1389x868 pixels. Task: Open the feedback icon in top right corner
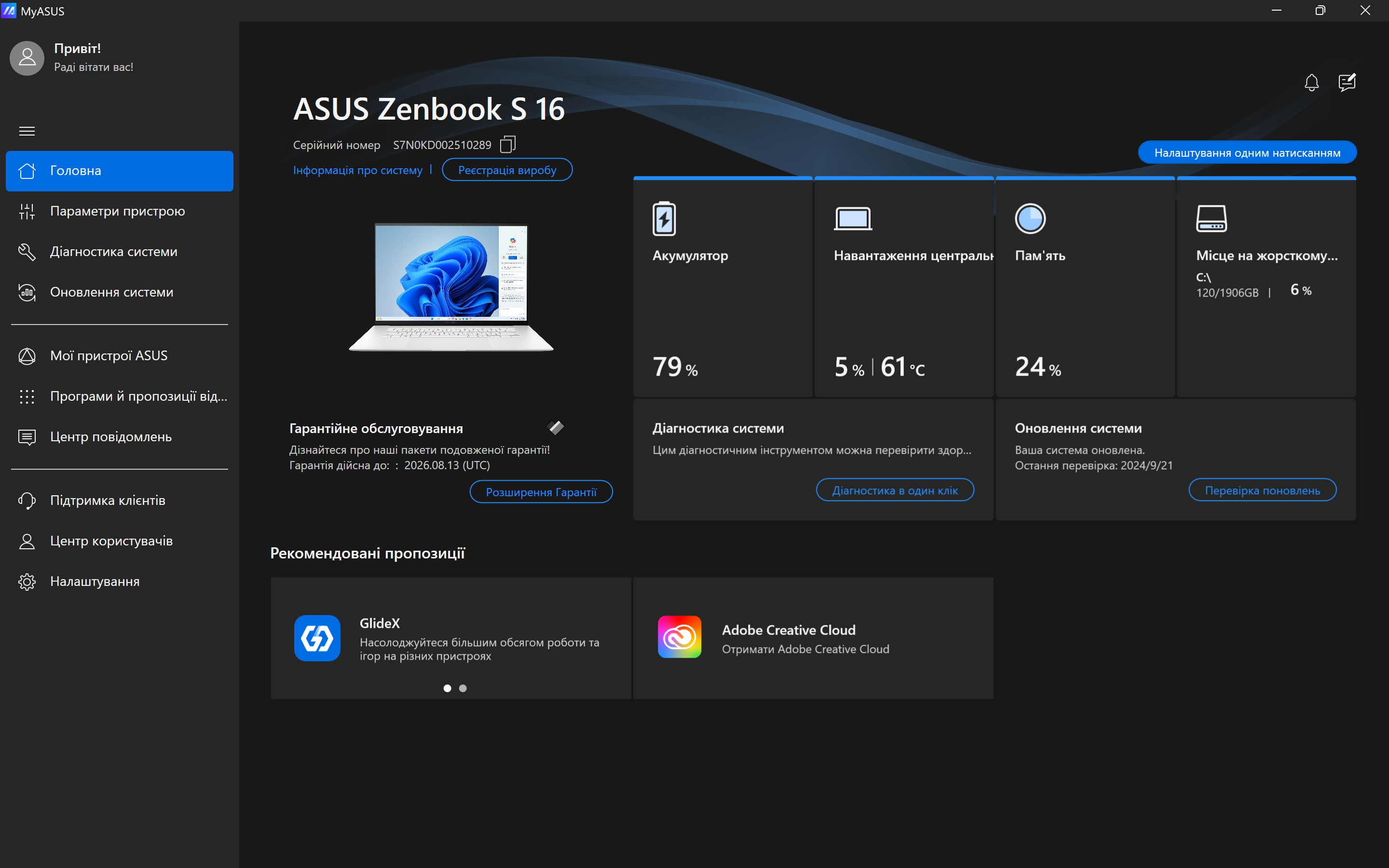point(1346,82)
